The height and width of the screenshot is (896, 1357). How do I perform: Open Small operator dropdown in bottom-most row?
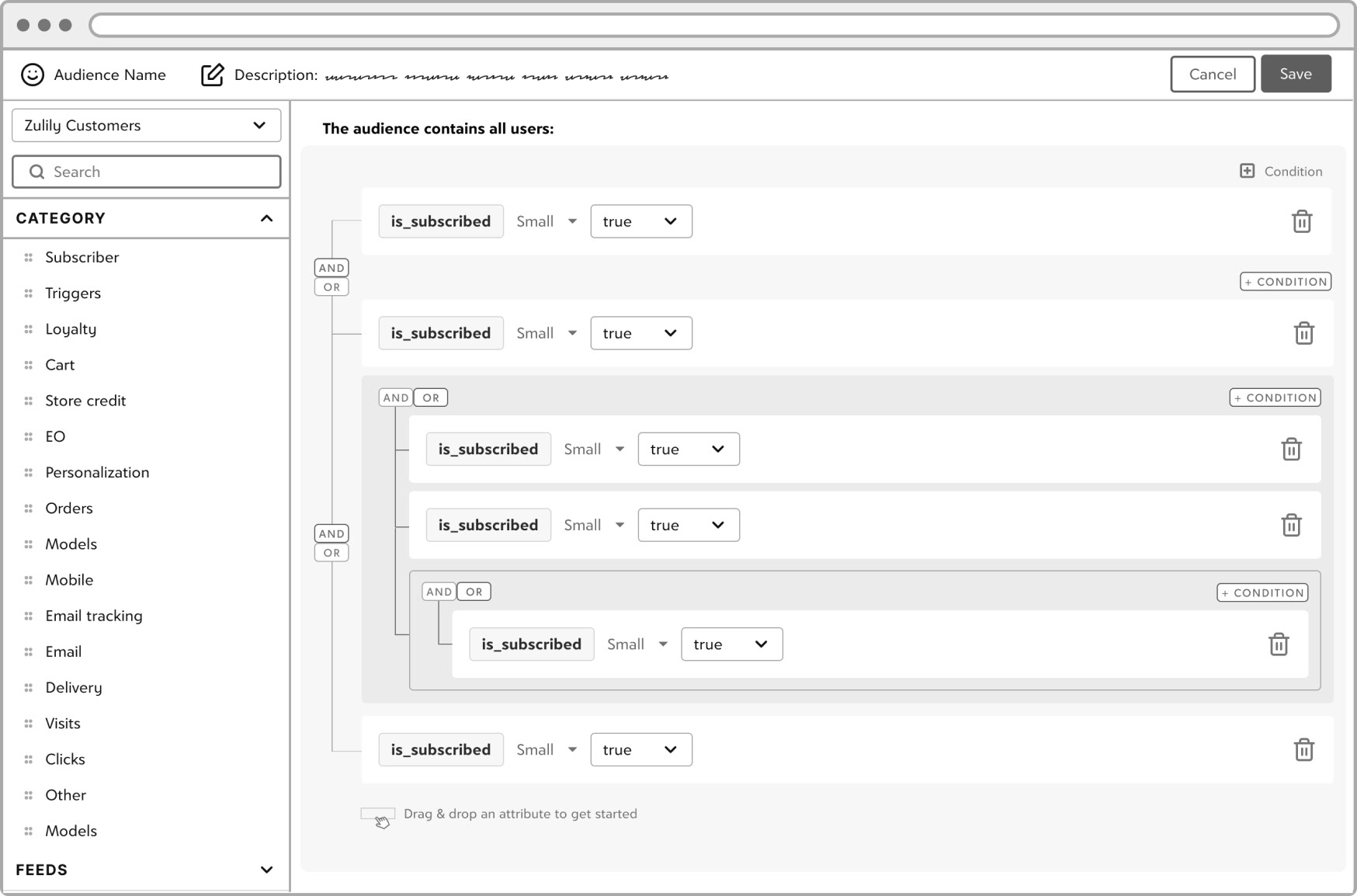click(x=547, y=749)
